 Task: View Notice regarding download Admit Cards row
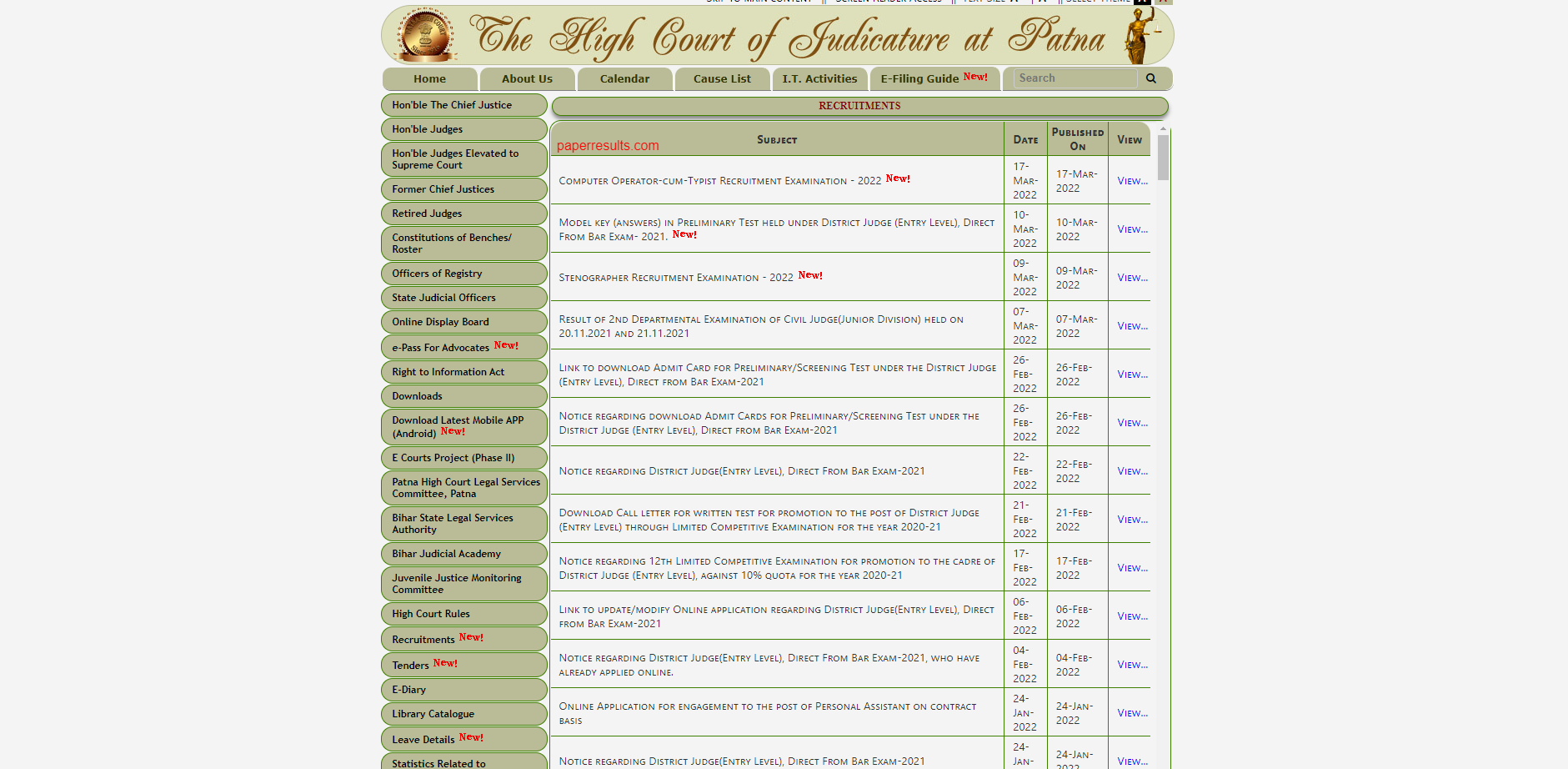coord(1132,423)
